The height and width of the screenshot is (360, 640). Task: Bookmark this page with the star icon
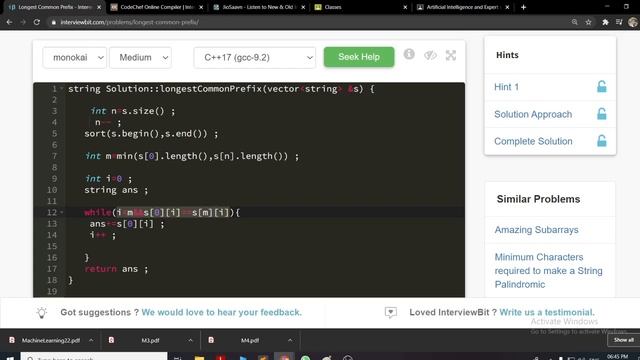click(x=588, y=22)
